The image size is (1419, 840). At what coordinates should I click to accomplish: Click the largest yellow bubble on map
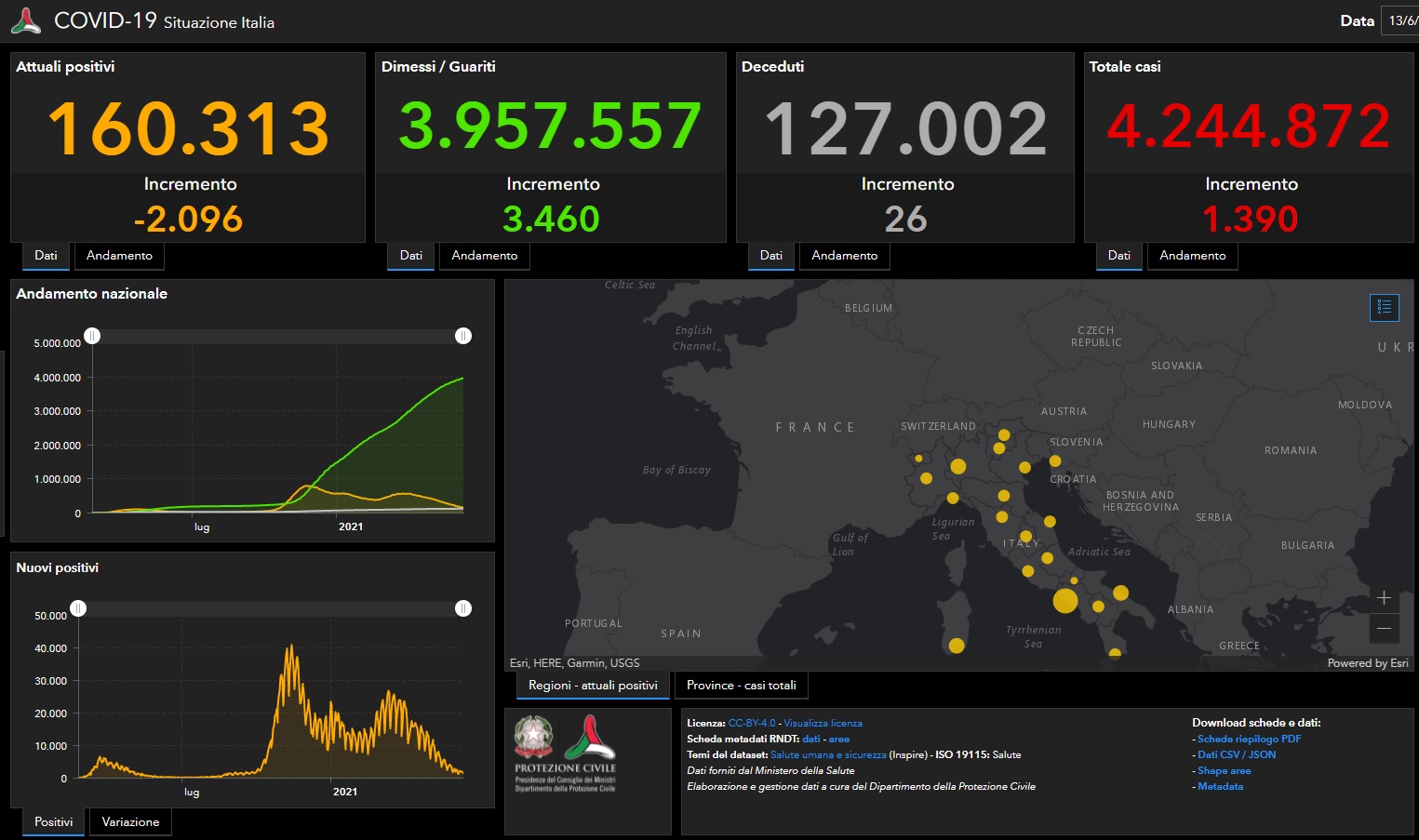[1064, 600]
